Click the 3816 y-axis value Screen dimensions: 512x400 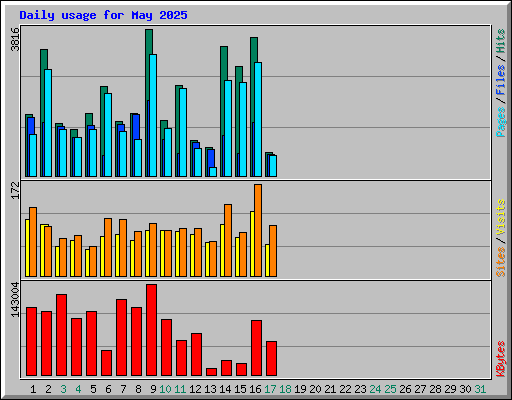15,39
